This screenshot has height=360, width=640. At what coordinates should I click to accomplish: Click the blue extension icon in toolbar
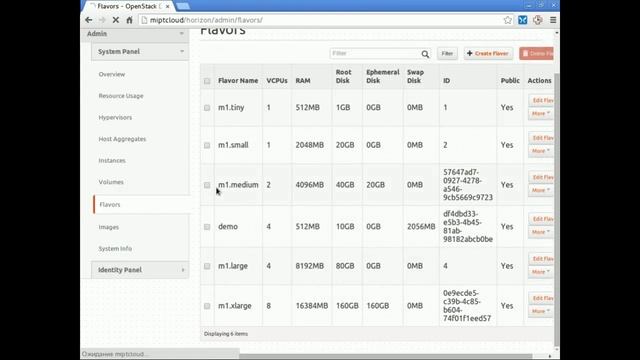[x=522, y=20]
